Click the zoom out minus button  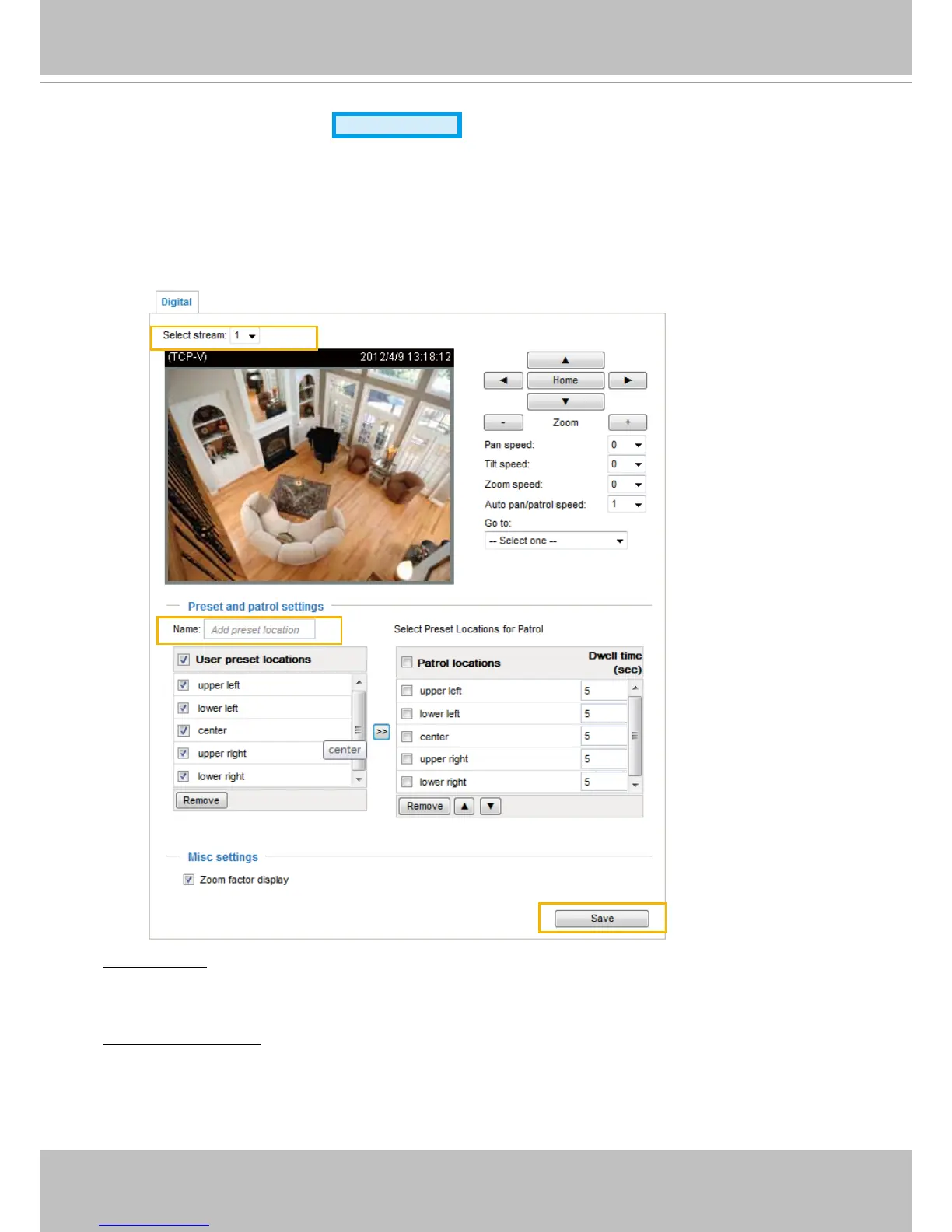pyautogui.click(x=503, y=422)
